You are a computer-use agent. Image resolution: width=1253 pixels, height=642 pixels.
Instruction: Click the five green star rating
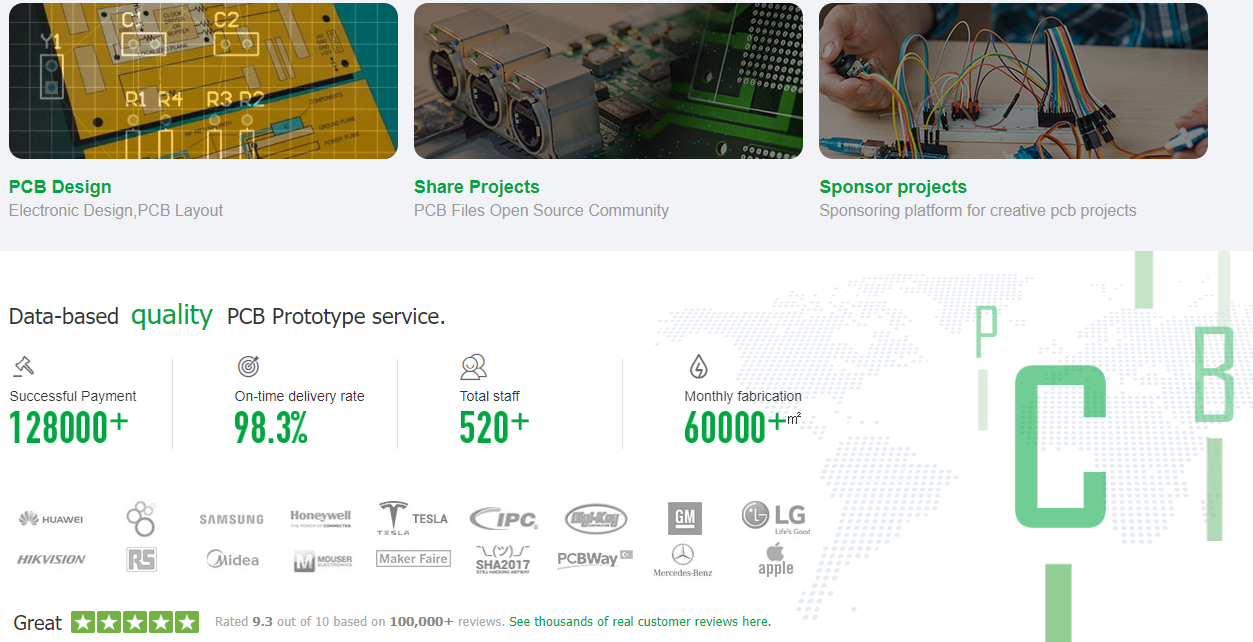pos(135,622)
